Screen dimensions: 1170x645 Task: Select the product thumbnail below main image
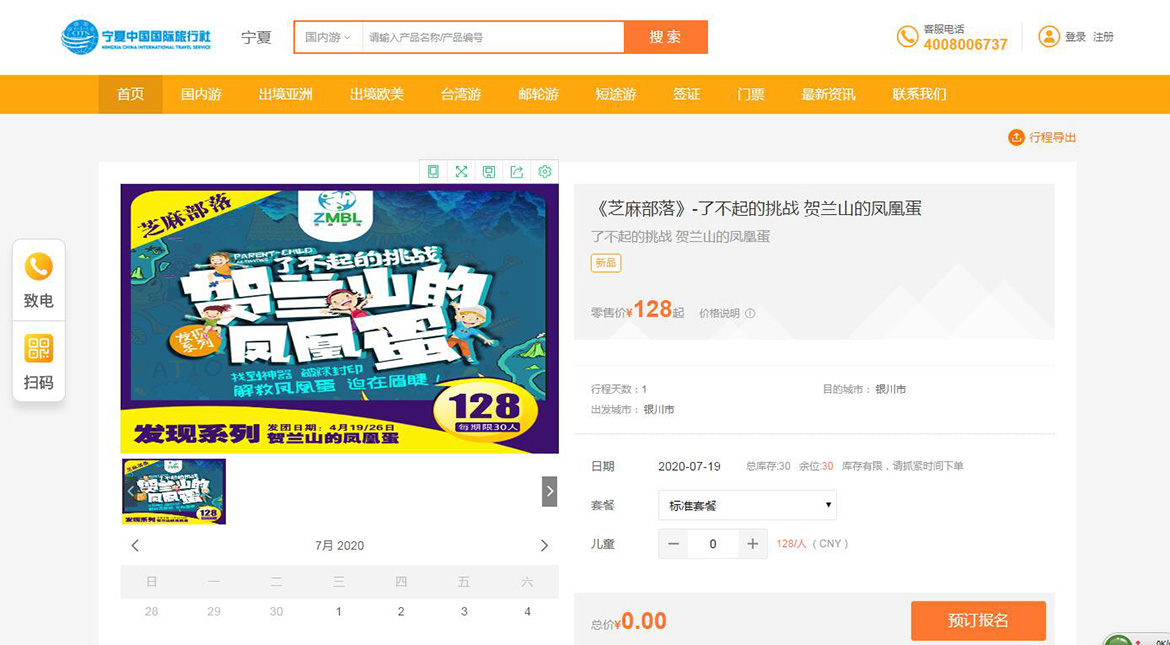(174, 491)
